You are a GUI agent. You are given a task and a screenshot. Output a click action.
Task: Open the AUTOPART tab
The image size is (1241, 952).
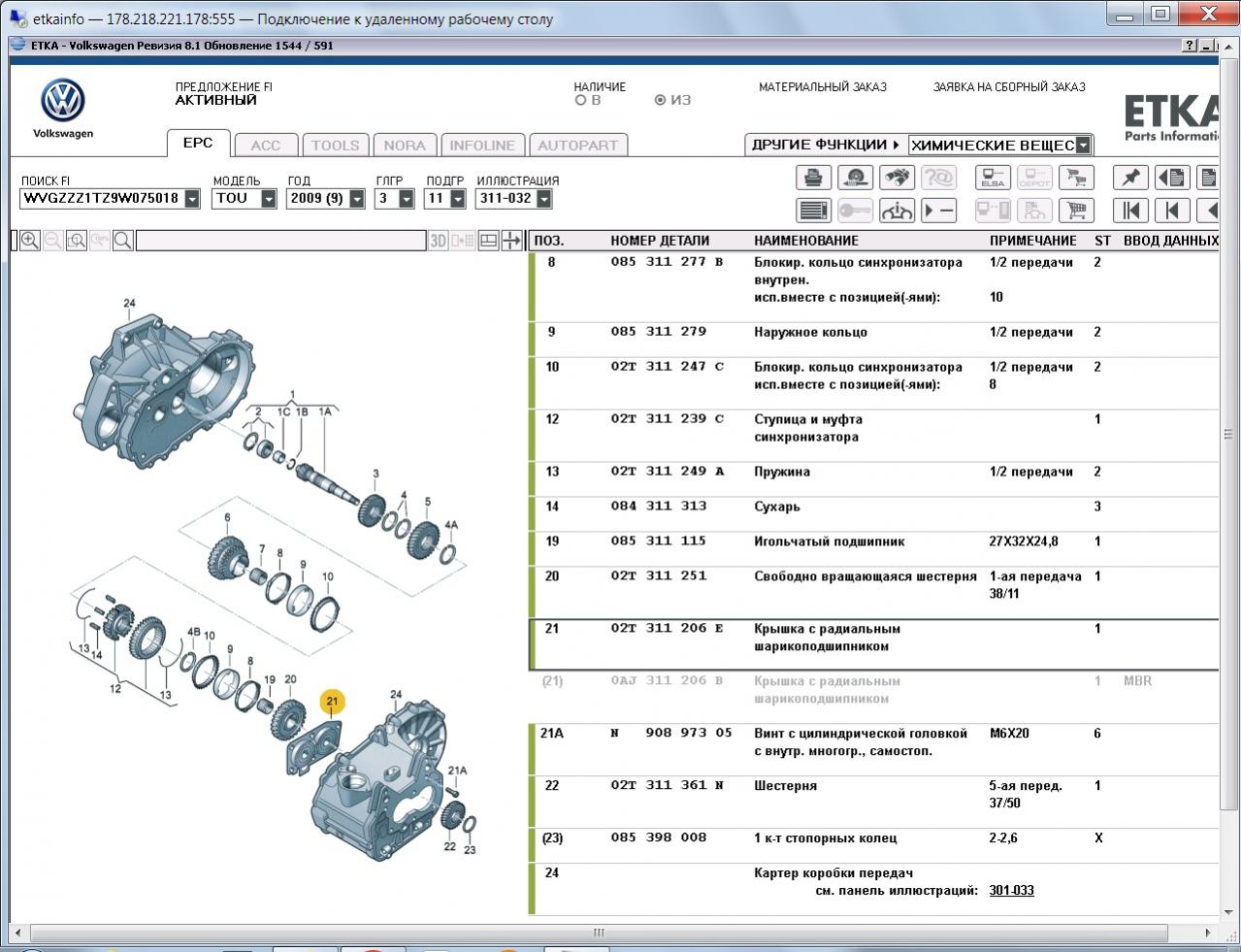pos(578,146)
